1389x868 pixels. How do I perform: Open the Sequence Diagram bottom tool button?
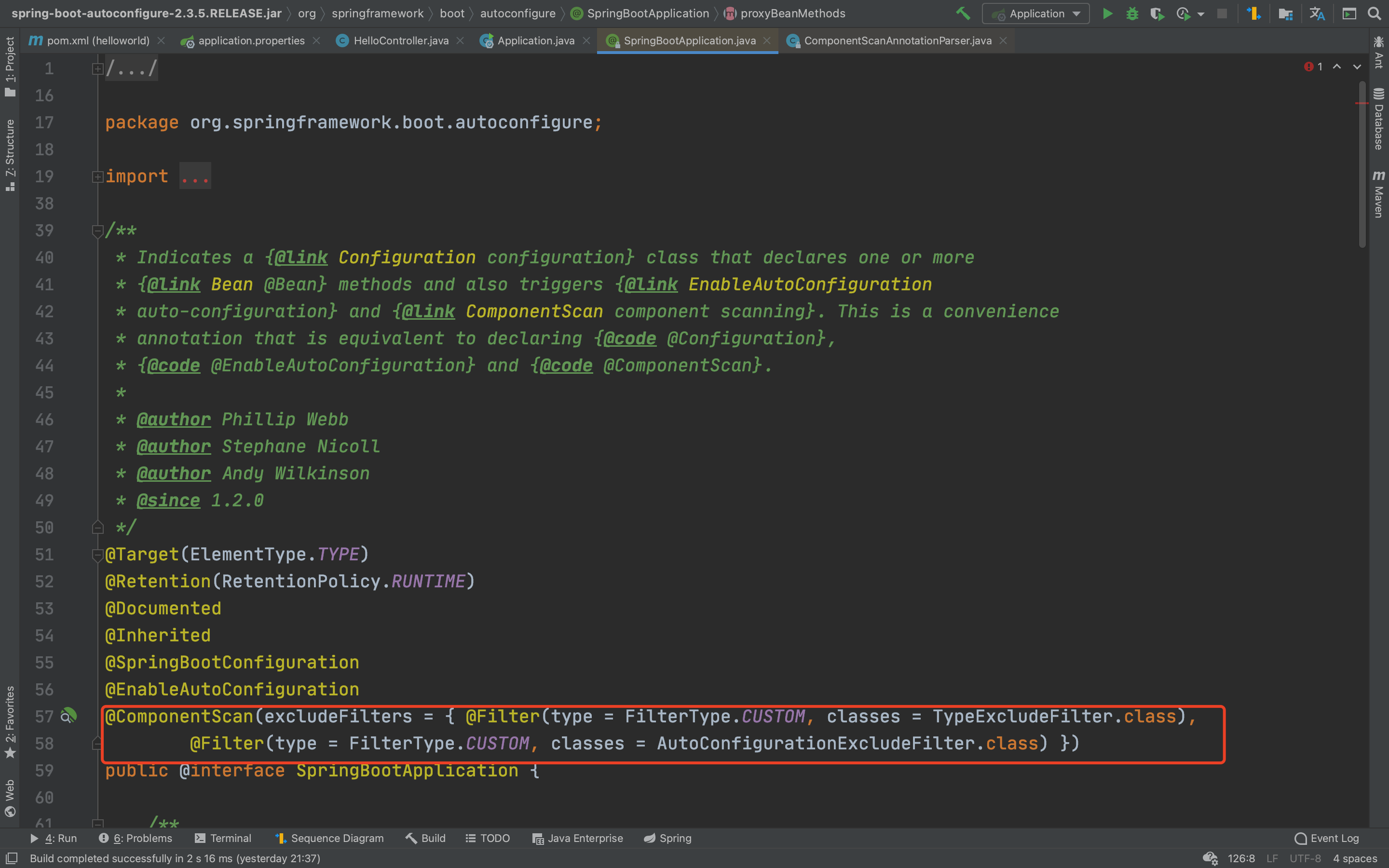(x=329, y=838)
